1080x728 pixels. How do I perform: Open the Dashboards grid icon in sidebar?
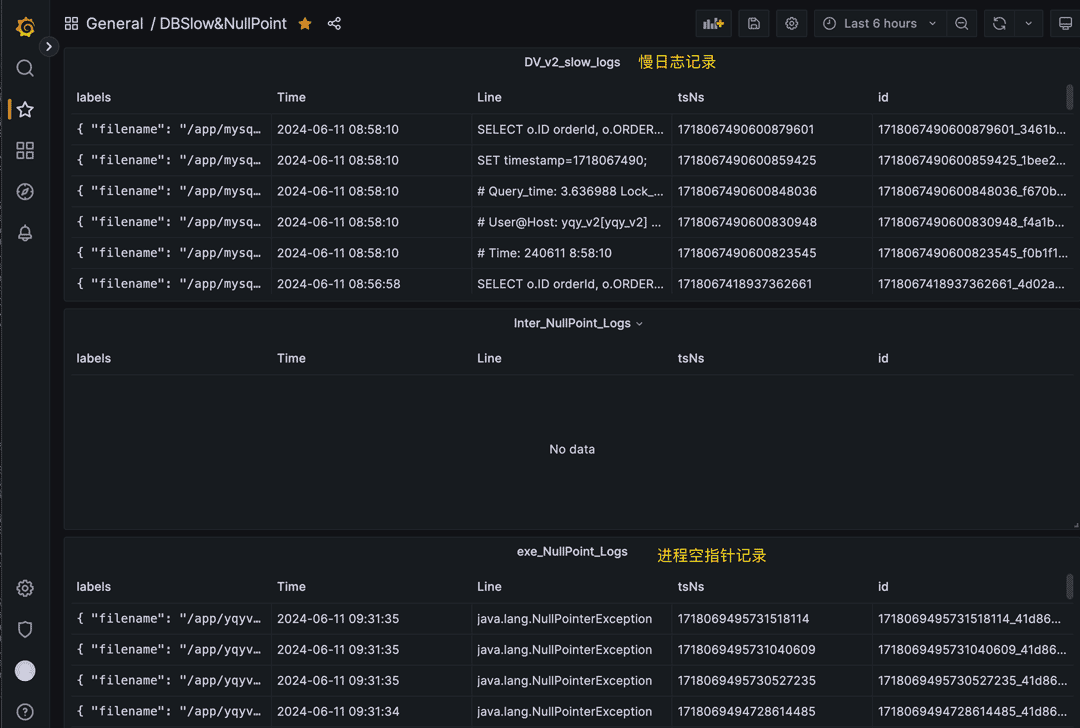tap(25, 151)
